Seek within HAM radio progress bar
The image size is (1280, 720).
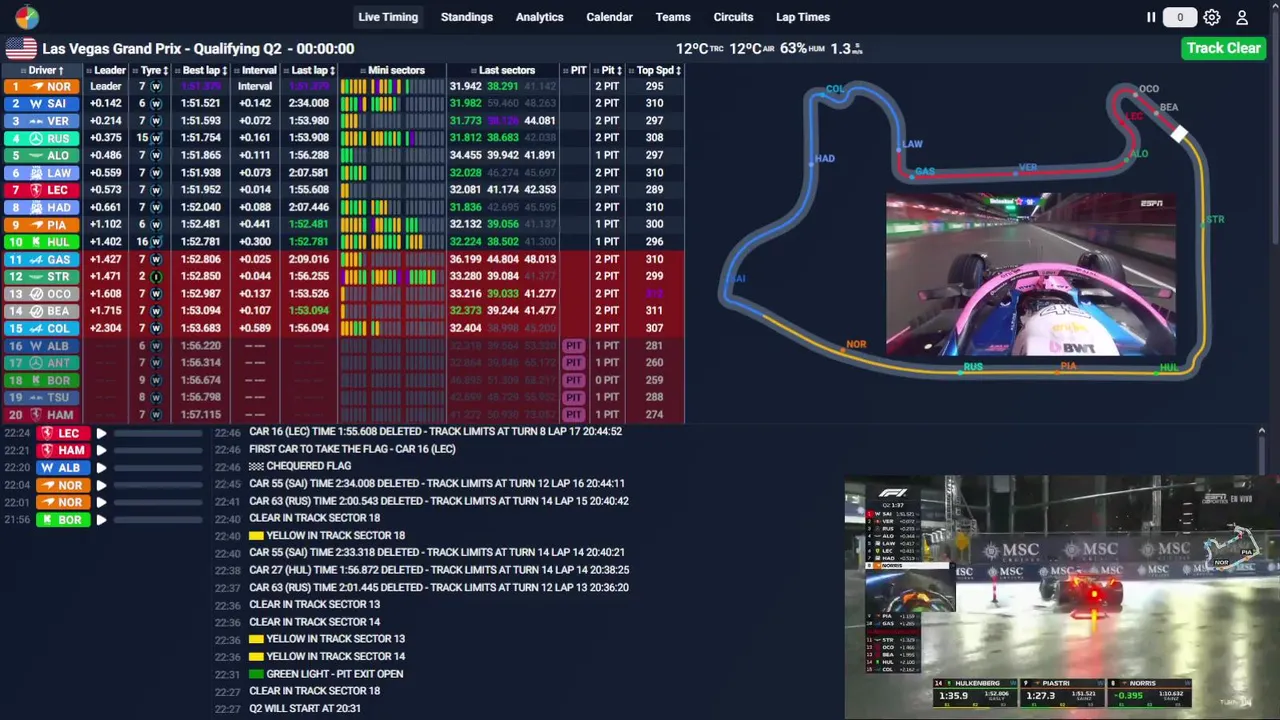point(158,450)
